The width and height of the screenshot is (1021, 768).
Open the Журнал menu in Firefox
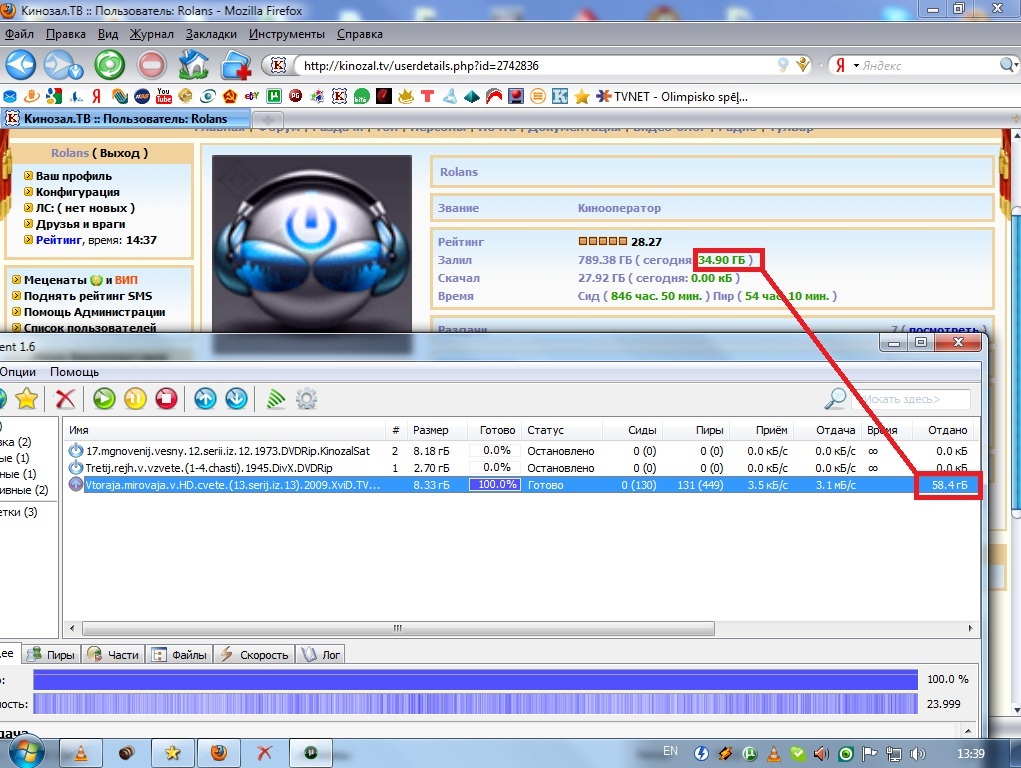click(x=152, y=34)
